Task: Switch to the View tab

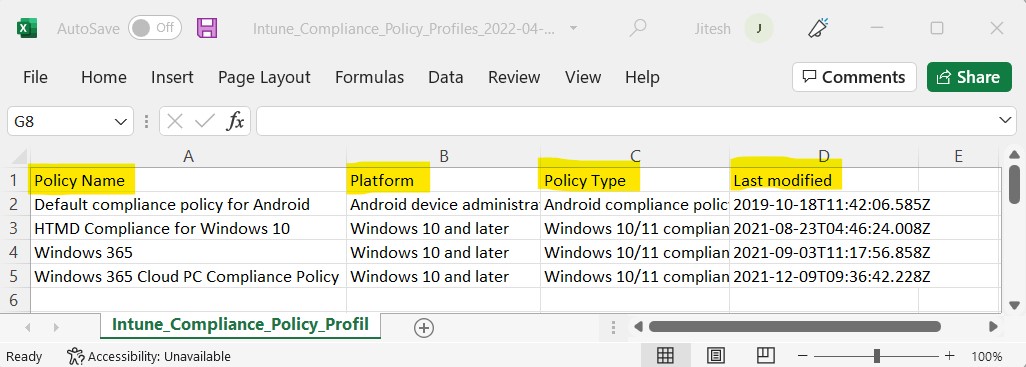Action: 583,77
